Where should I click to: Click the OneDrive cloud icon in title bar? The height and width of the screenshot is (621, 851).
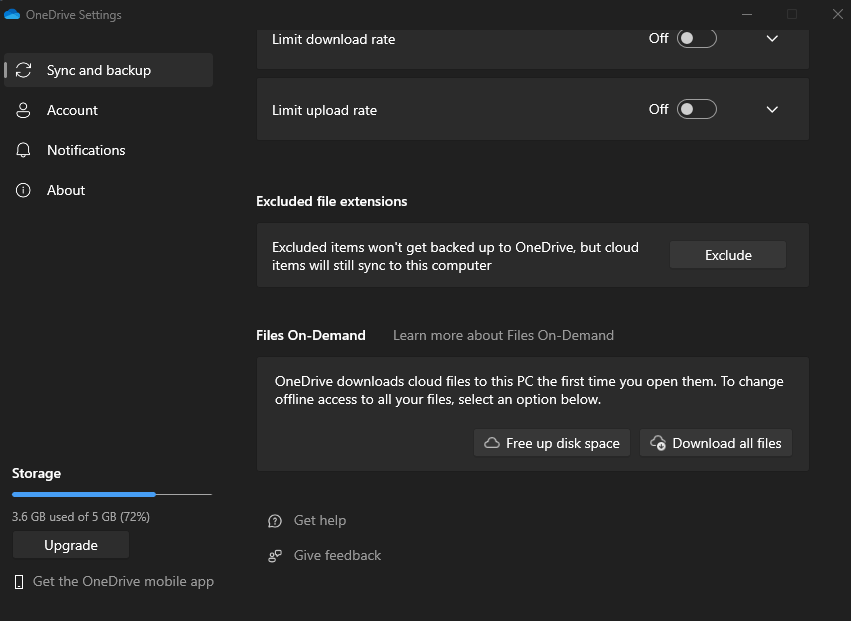[x=13, y=15]
